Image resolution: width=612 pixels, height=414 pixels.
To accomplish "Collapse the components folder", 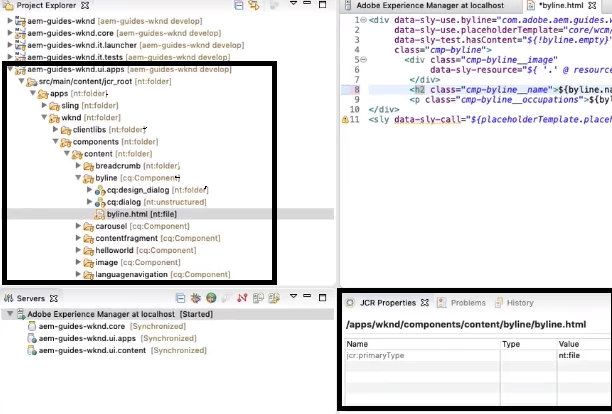I will coord(55,142).
